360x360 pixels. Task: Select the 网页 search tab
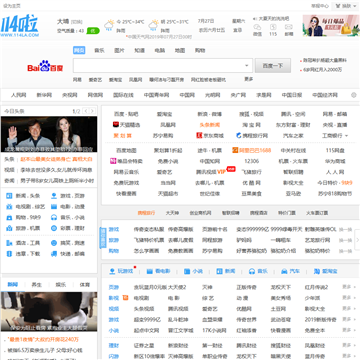[79, 50]
